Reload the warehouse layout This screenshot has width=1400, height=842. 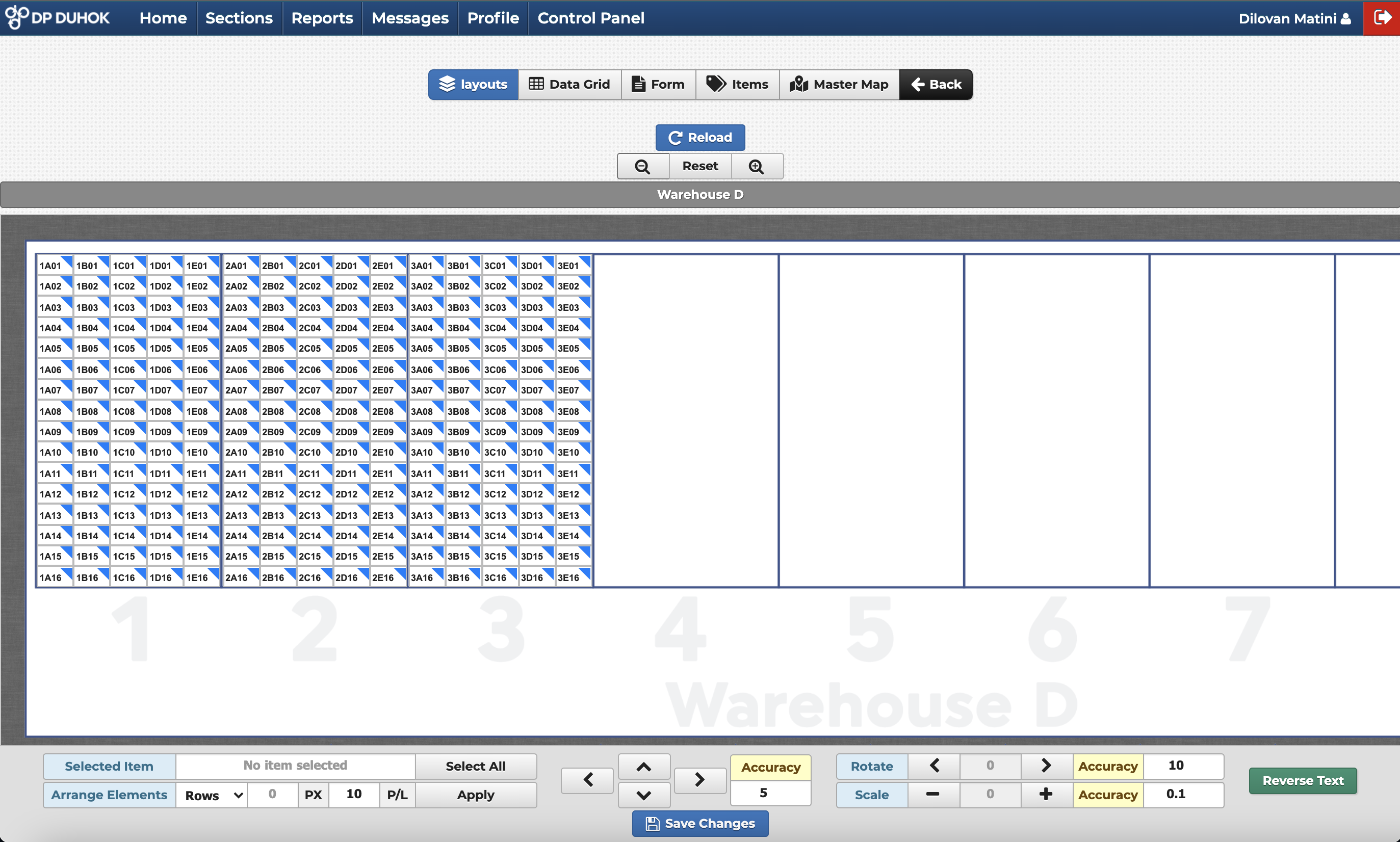click(x=701, y=137)
